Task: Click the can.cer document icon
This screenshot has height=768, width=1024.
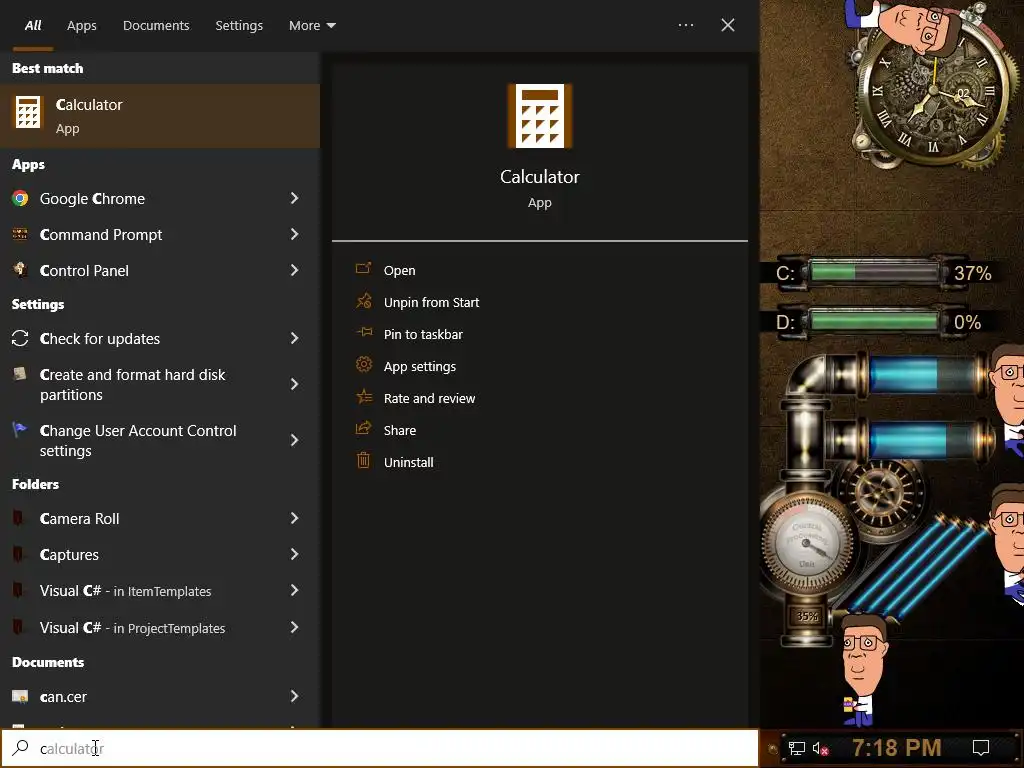Action: coord(20,697)
